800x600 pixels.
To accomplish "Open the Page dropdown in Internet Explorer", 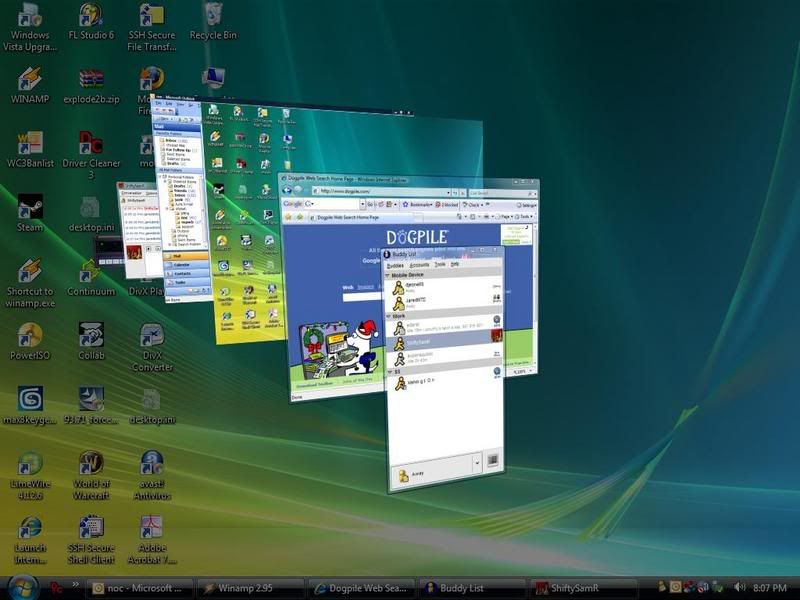I will pyautogui.click(x=505, y=217).
